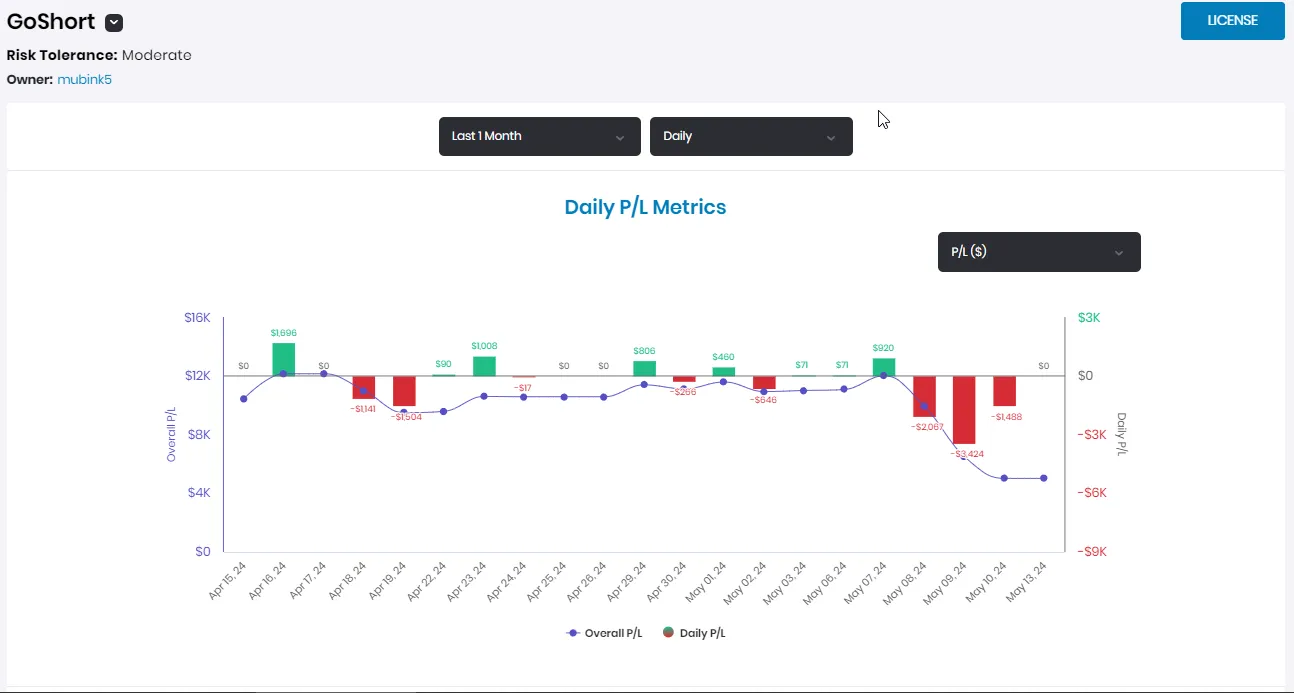Click the $920 green bar for May 07
The width and height of the screenshot is (1294, 693).
(x=884, y=367)
